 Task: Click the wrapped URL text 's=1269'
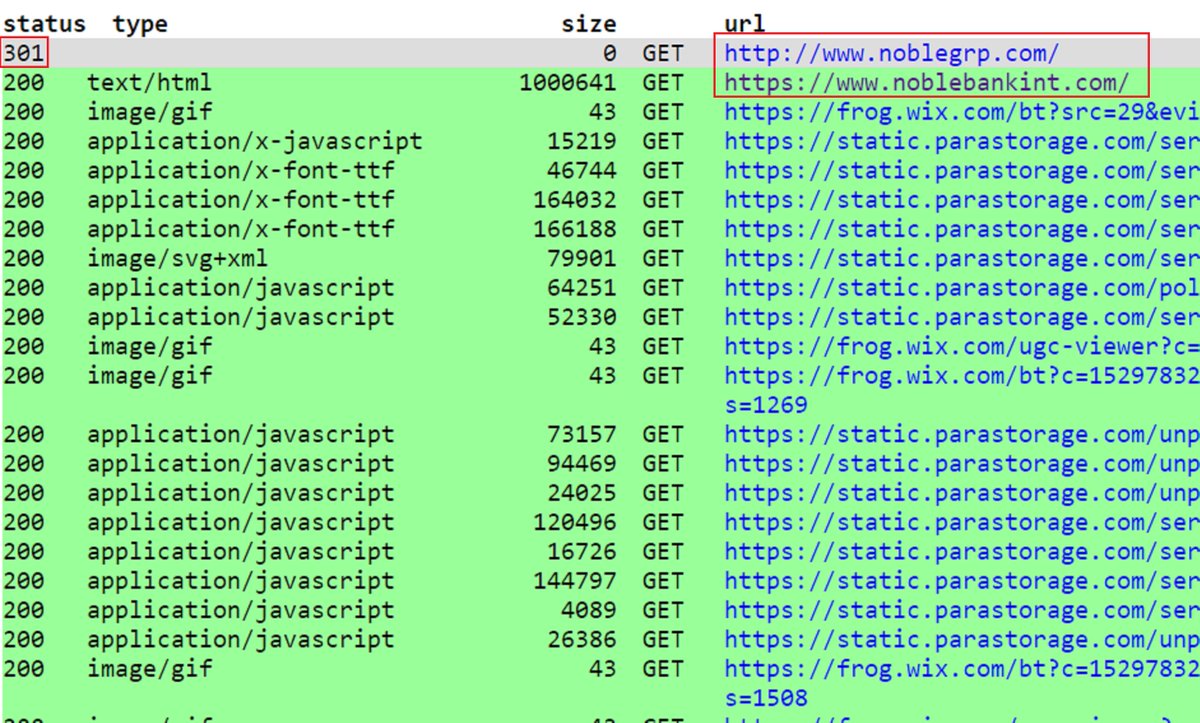[766, 405]
